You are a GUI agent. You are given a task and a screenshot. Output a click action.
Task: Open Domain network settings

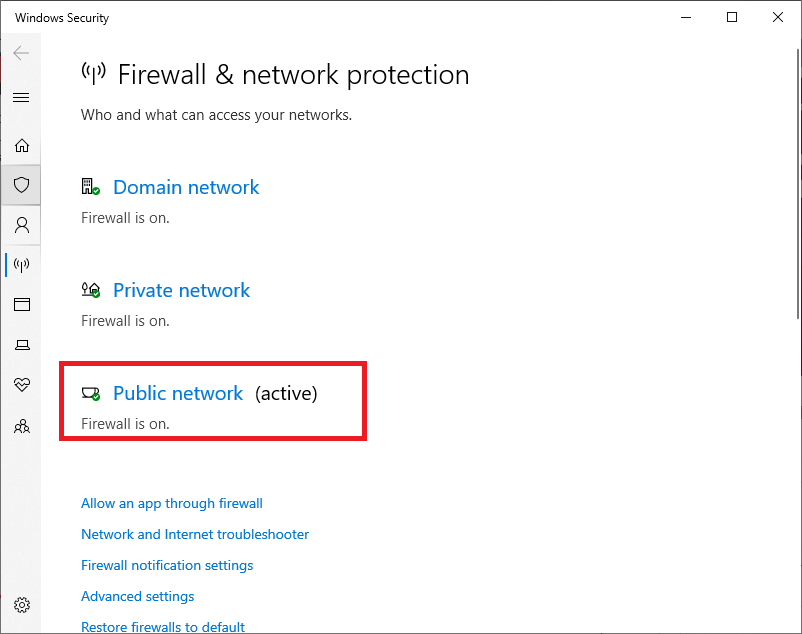coord(186,187)
